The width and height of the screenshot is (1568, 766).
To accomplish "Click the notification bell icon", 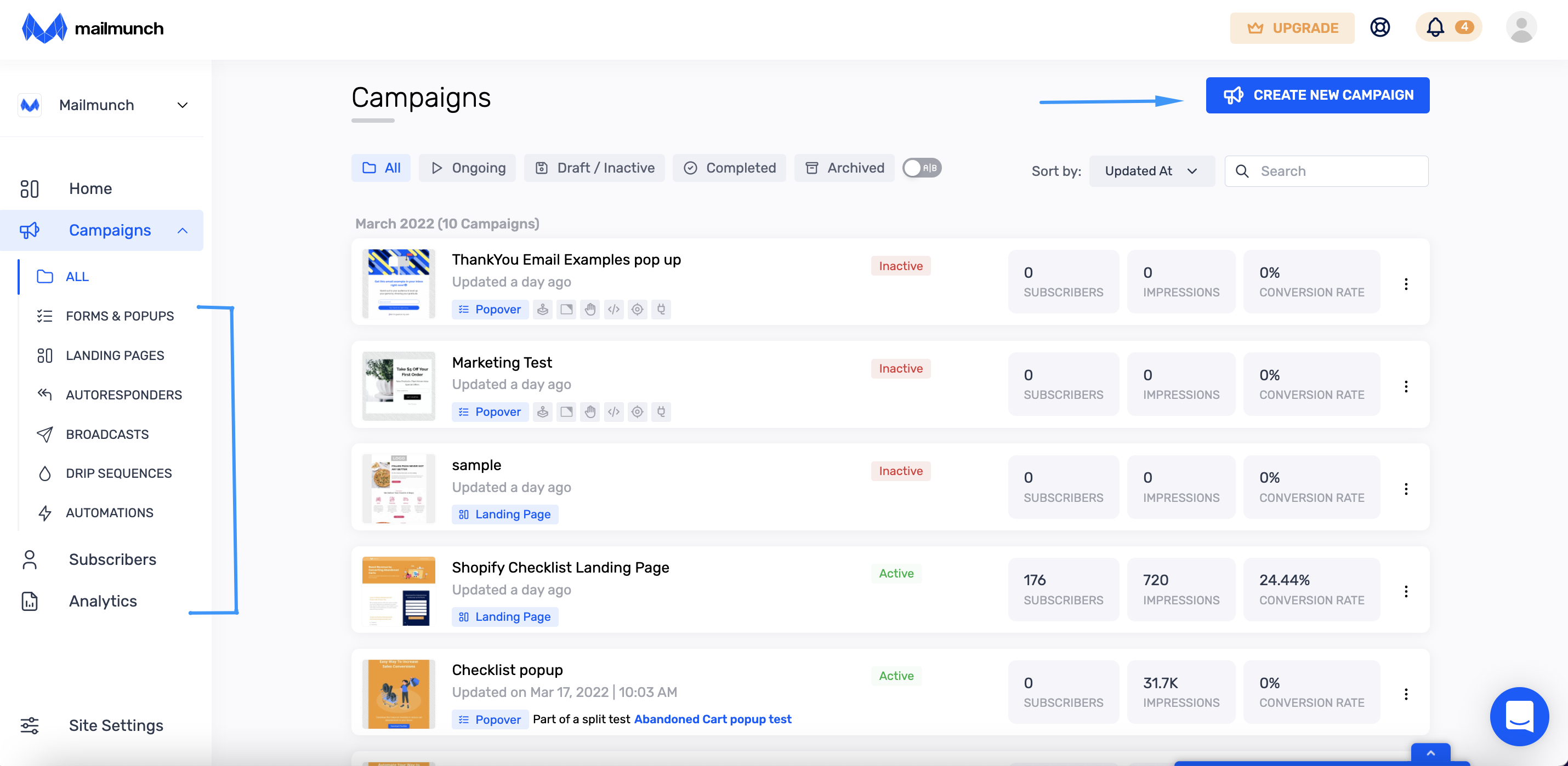I will click(x=1435, y=27).
